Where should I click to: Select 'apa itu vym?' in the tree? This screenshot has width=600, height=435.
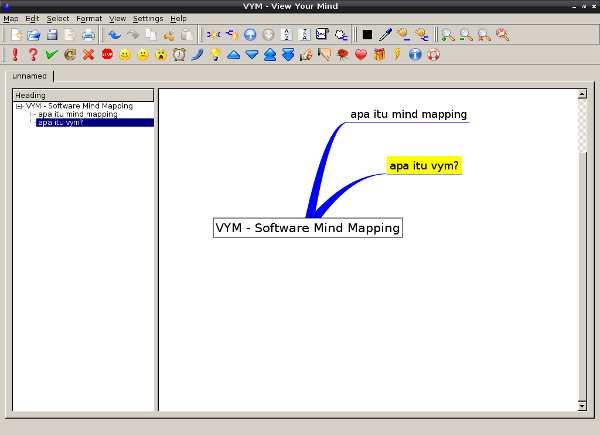click(x=95, y=122)
